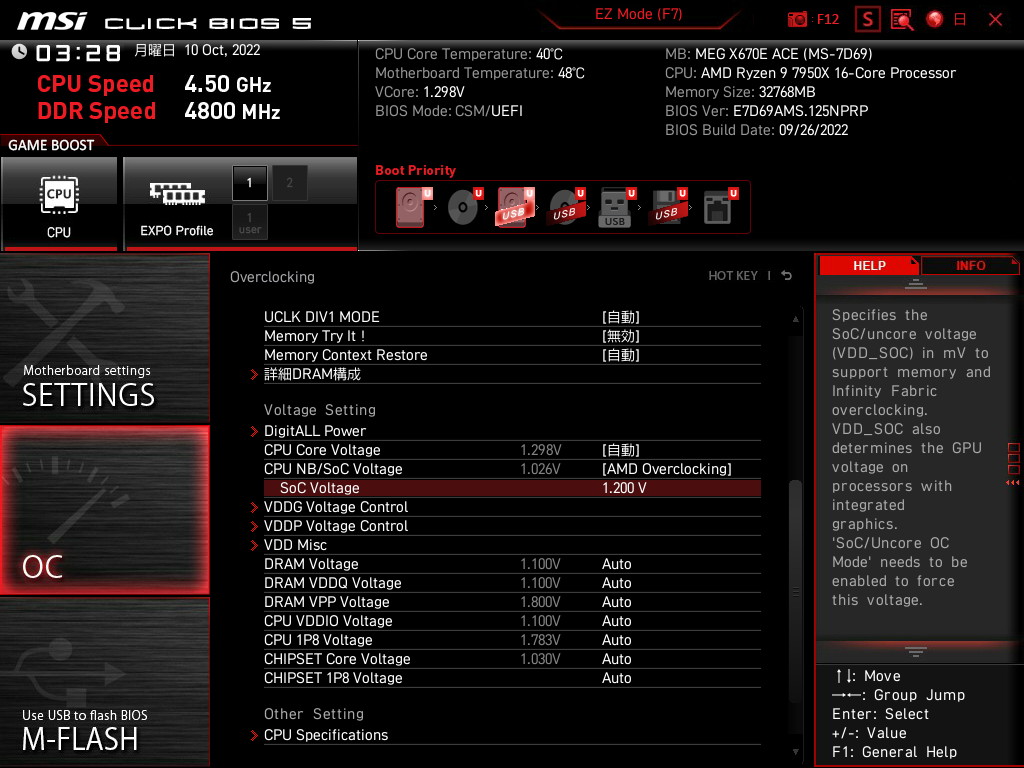Select EXPO user profile 1
The width and height of the screenshot is (1024, 768).
tap(249, 222)
